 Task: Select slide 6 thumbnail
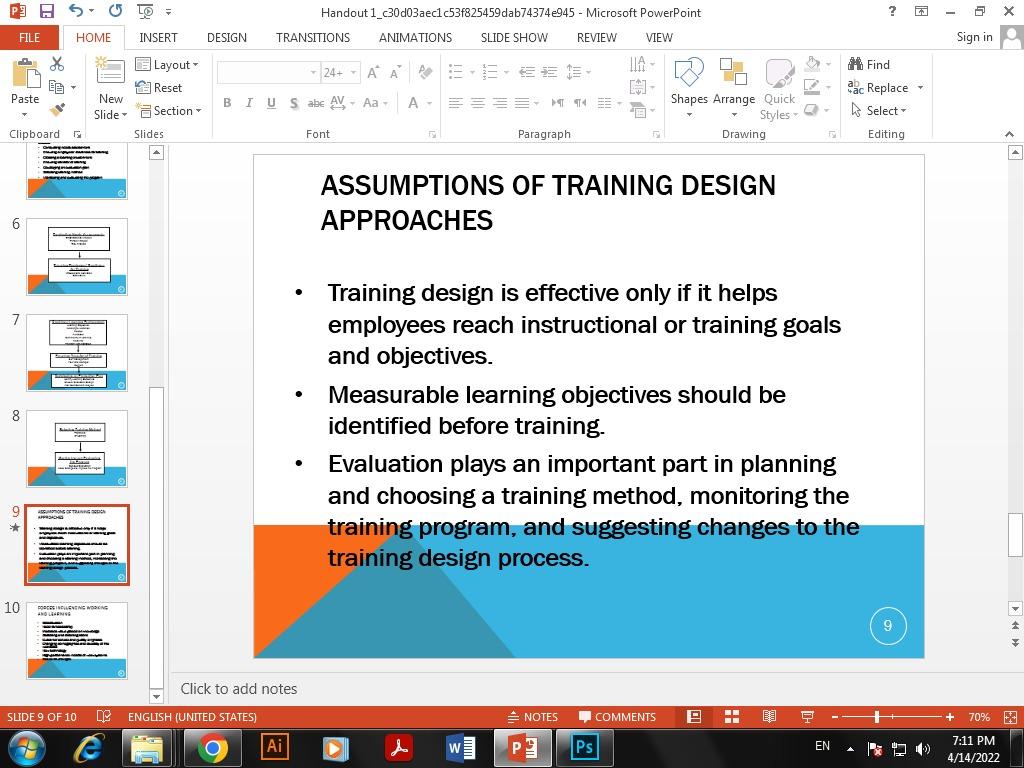[77, 257]
